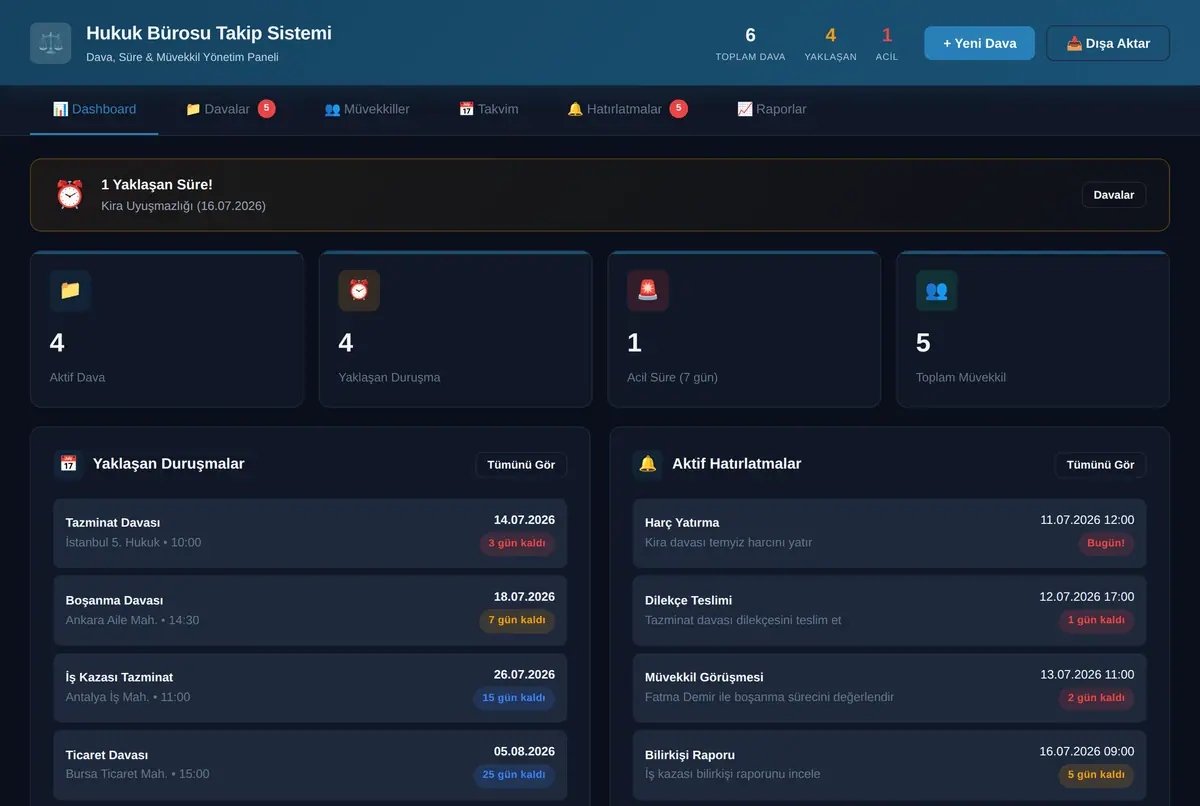Click the Acil counter in header
The width and height of the screenshot is (1200, 806).
point(887,44)
